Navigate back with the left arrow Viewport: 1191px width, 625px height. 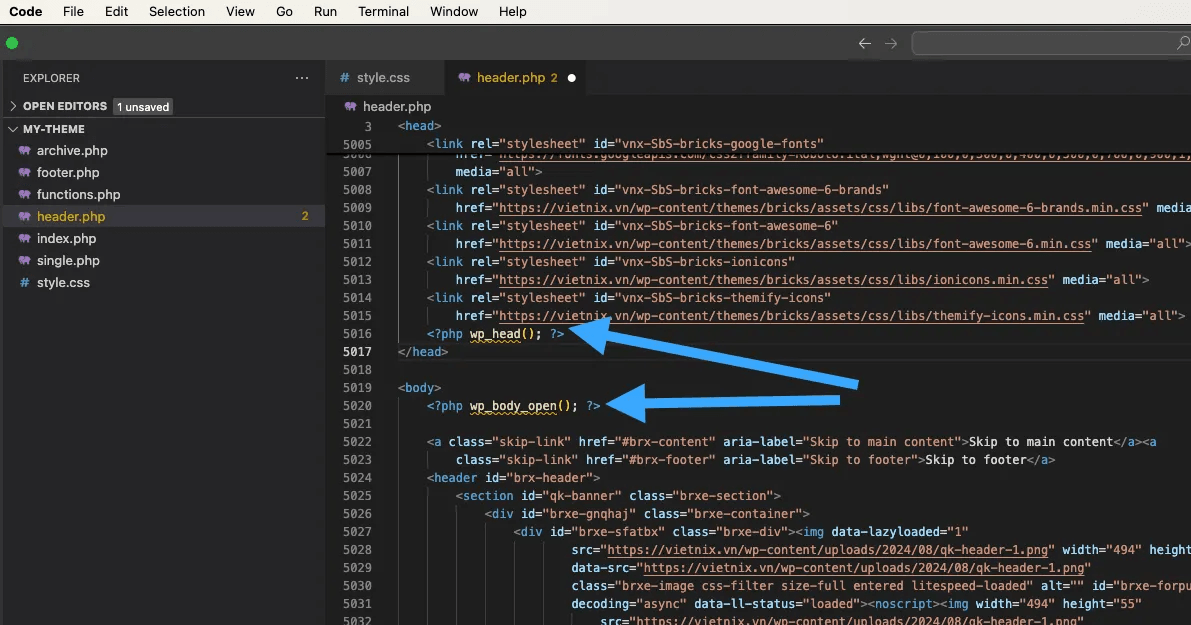(x=864, y=43)
